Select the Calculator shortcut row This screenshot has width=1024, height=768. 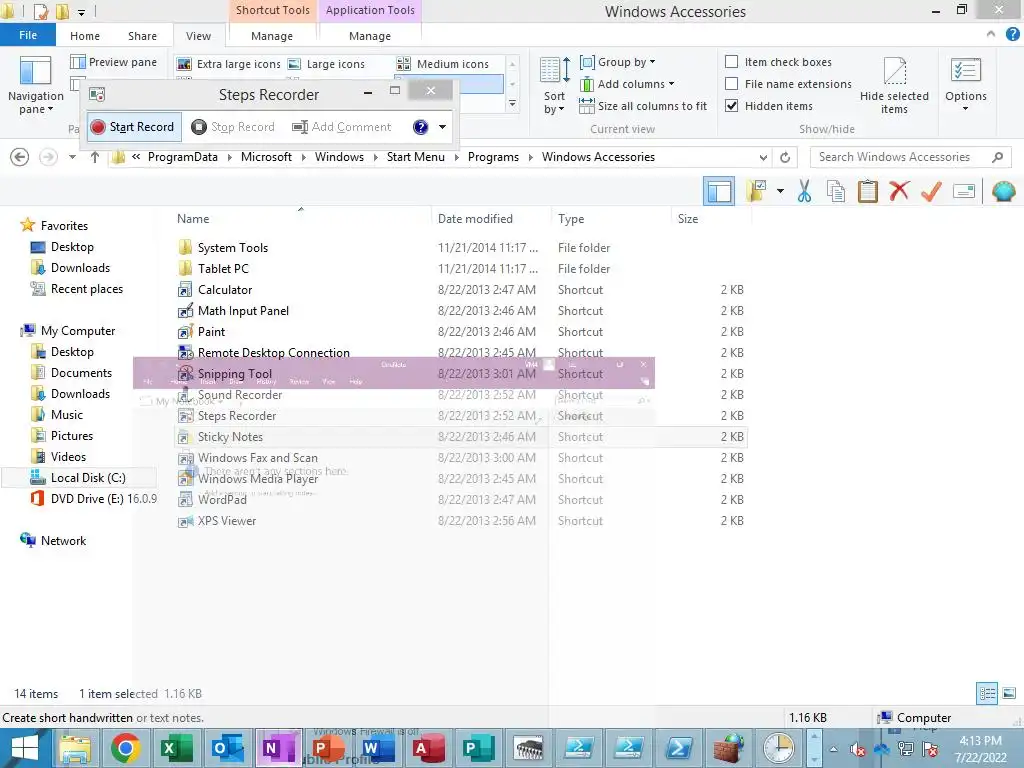tap(460, 289)
